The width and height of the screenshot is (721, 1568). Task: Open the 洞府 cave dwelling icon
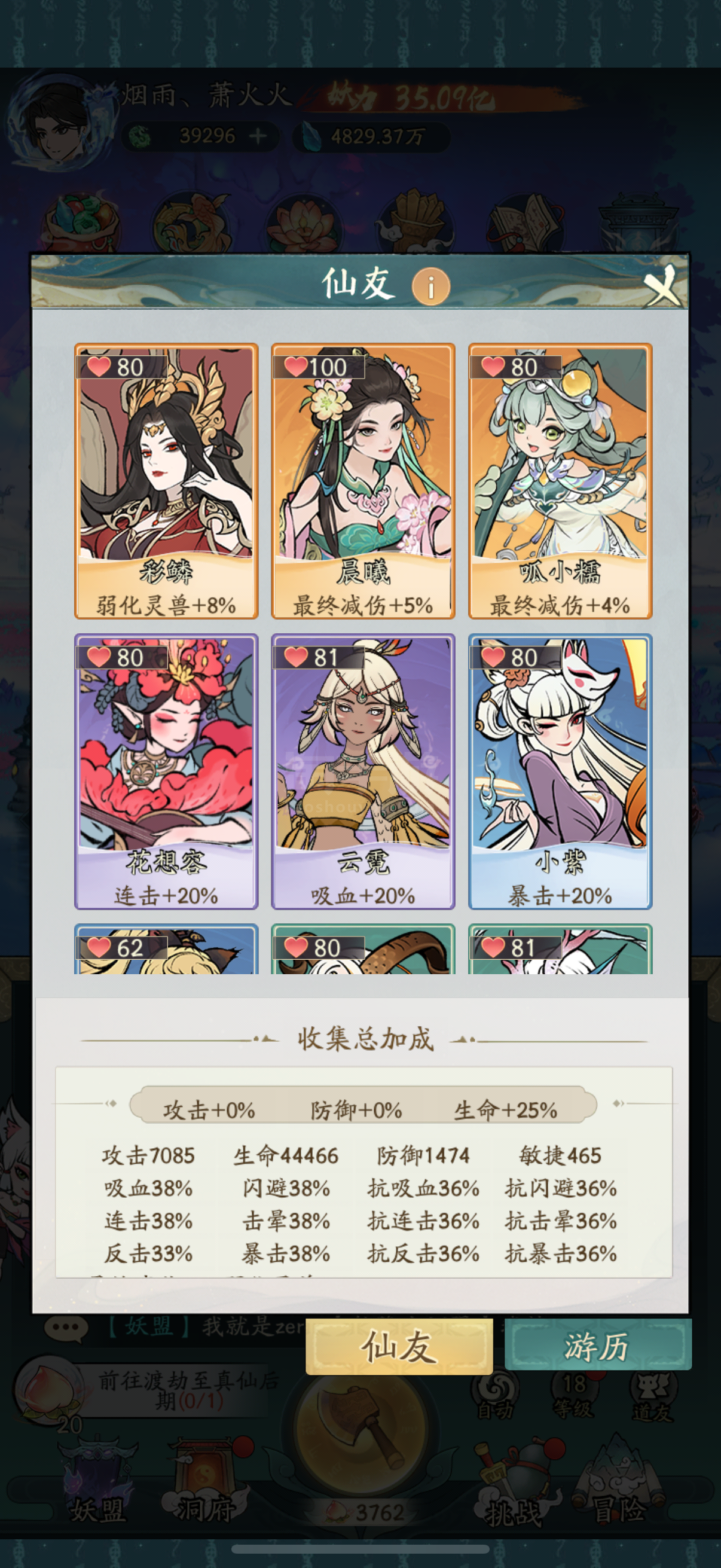[205, 1481]
